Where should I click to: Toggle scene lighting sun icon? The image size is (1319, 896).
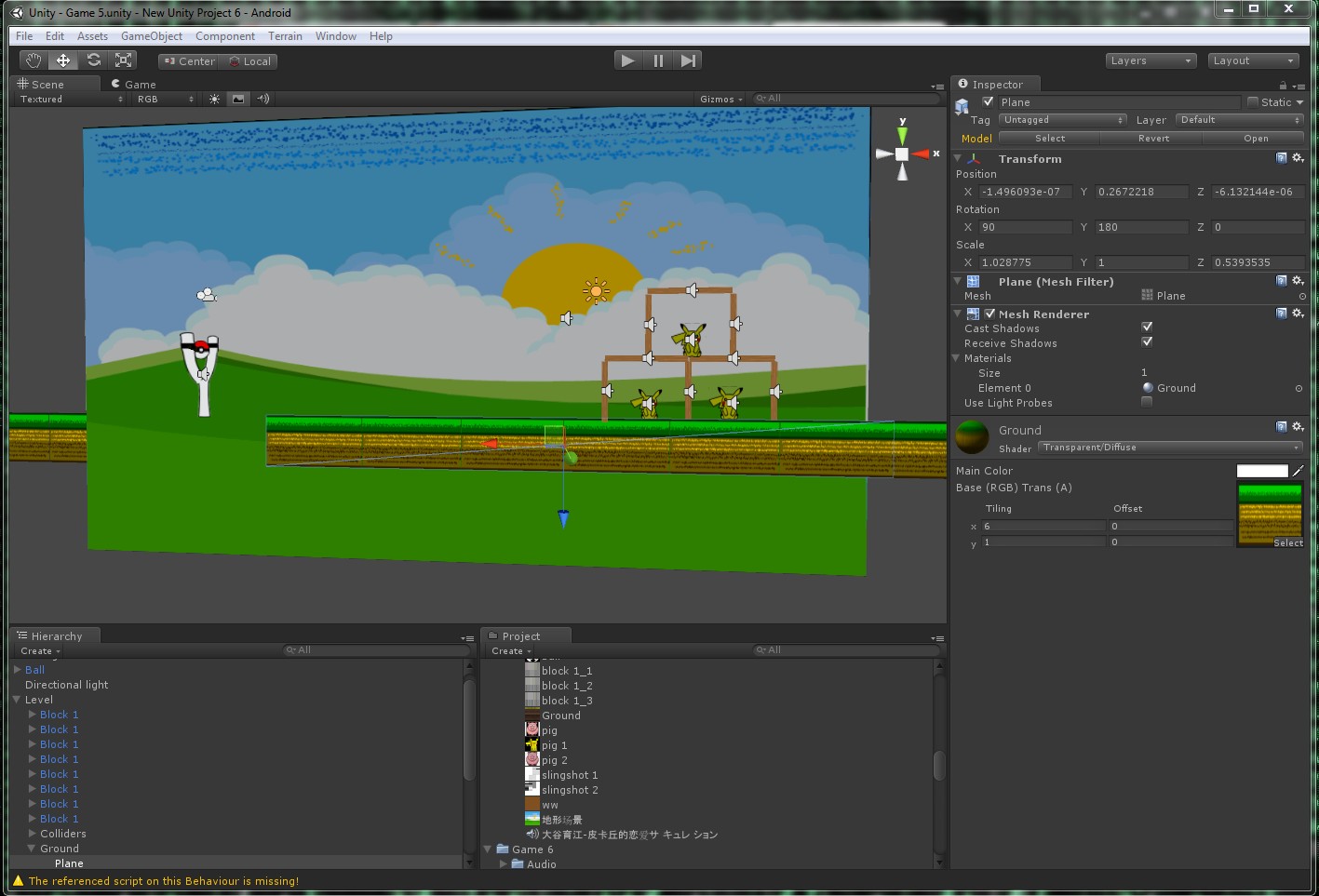(x=215, y=99)
